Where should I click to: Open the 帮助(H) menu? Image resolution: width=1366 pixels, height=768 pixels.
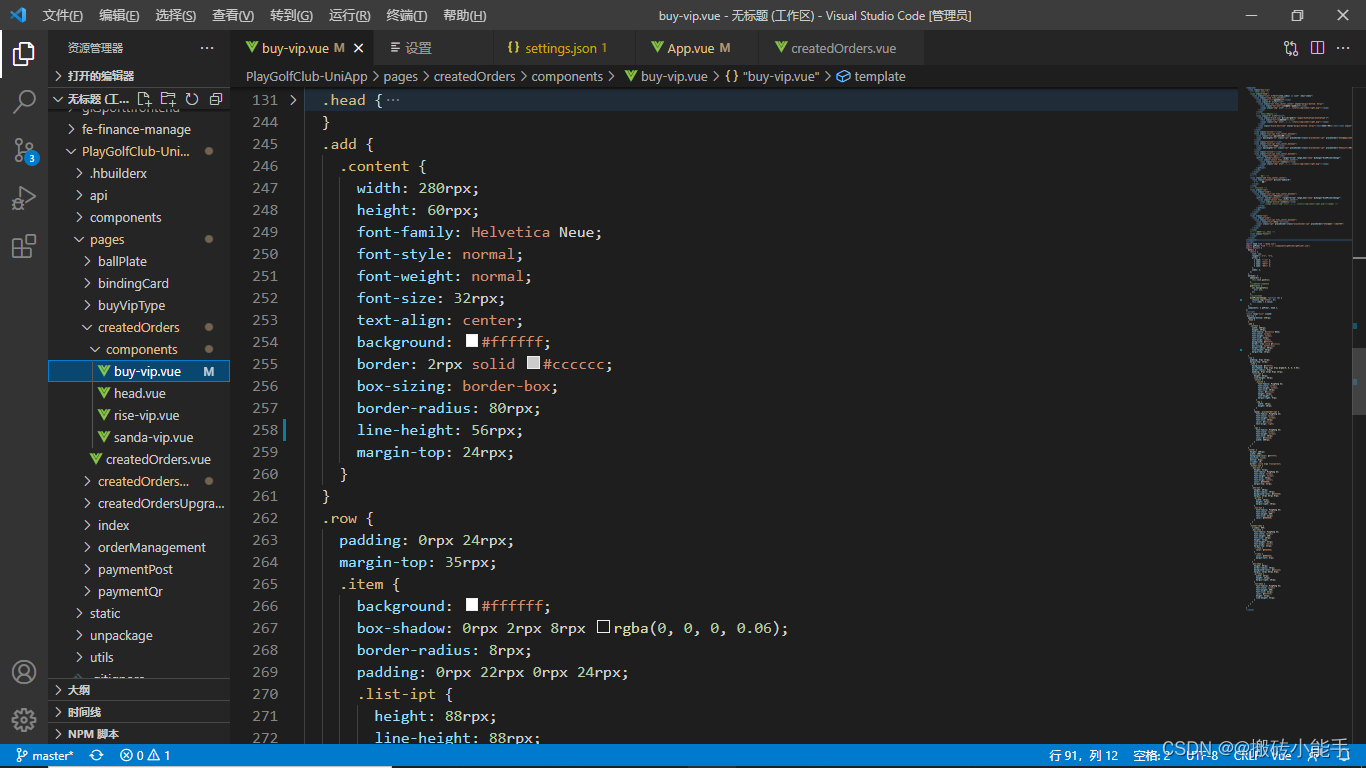464,15
